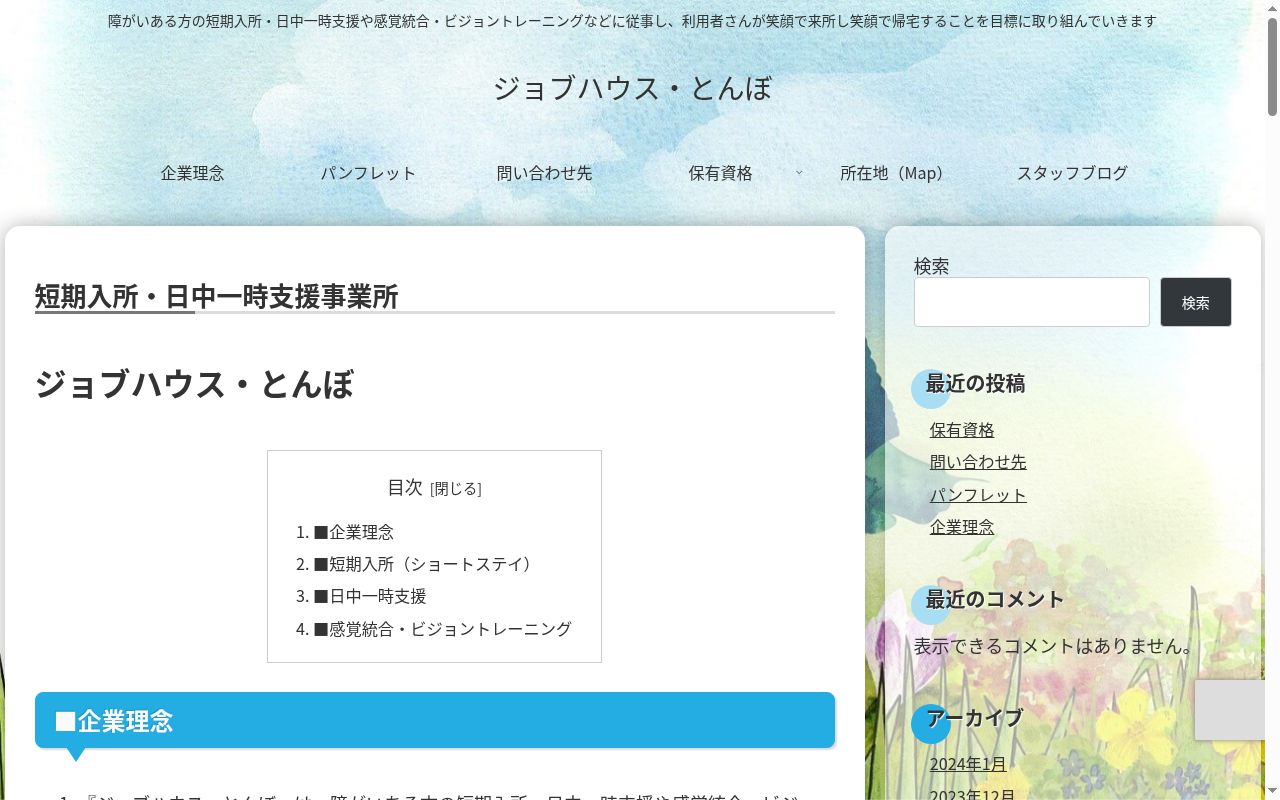Screen dimensions: 1280x800
Task: Click the text 表示できるコメントはありません。
Action: [x=1056, y=646]
